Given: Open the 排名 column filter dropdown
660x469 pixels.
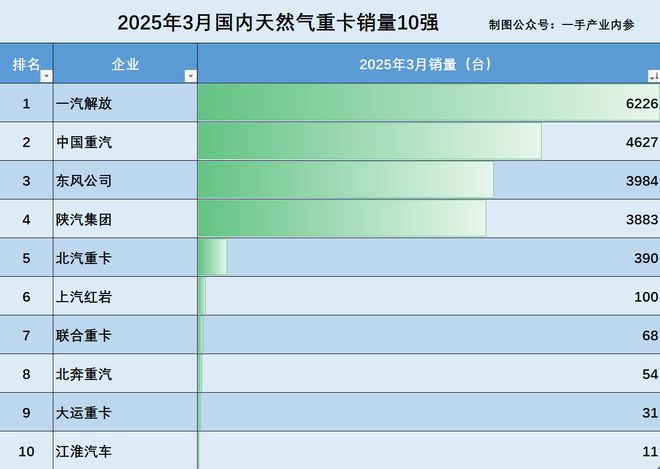Looking at the screenshot, I should (46, 76).
